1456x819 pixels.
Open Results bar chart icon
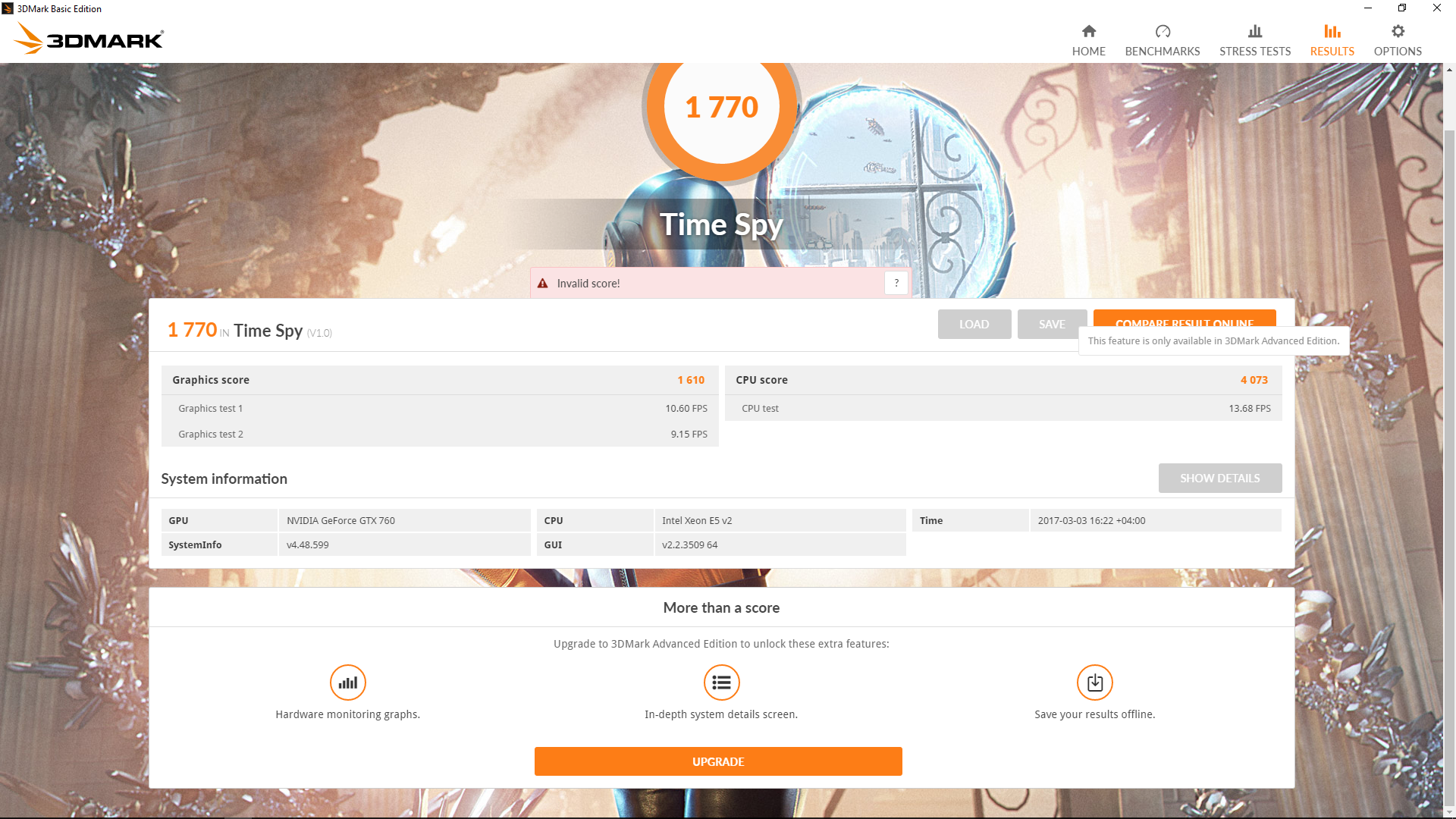tap(1332, 31)
